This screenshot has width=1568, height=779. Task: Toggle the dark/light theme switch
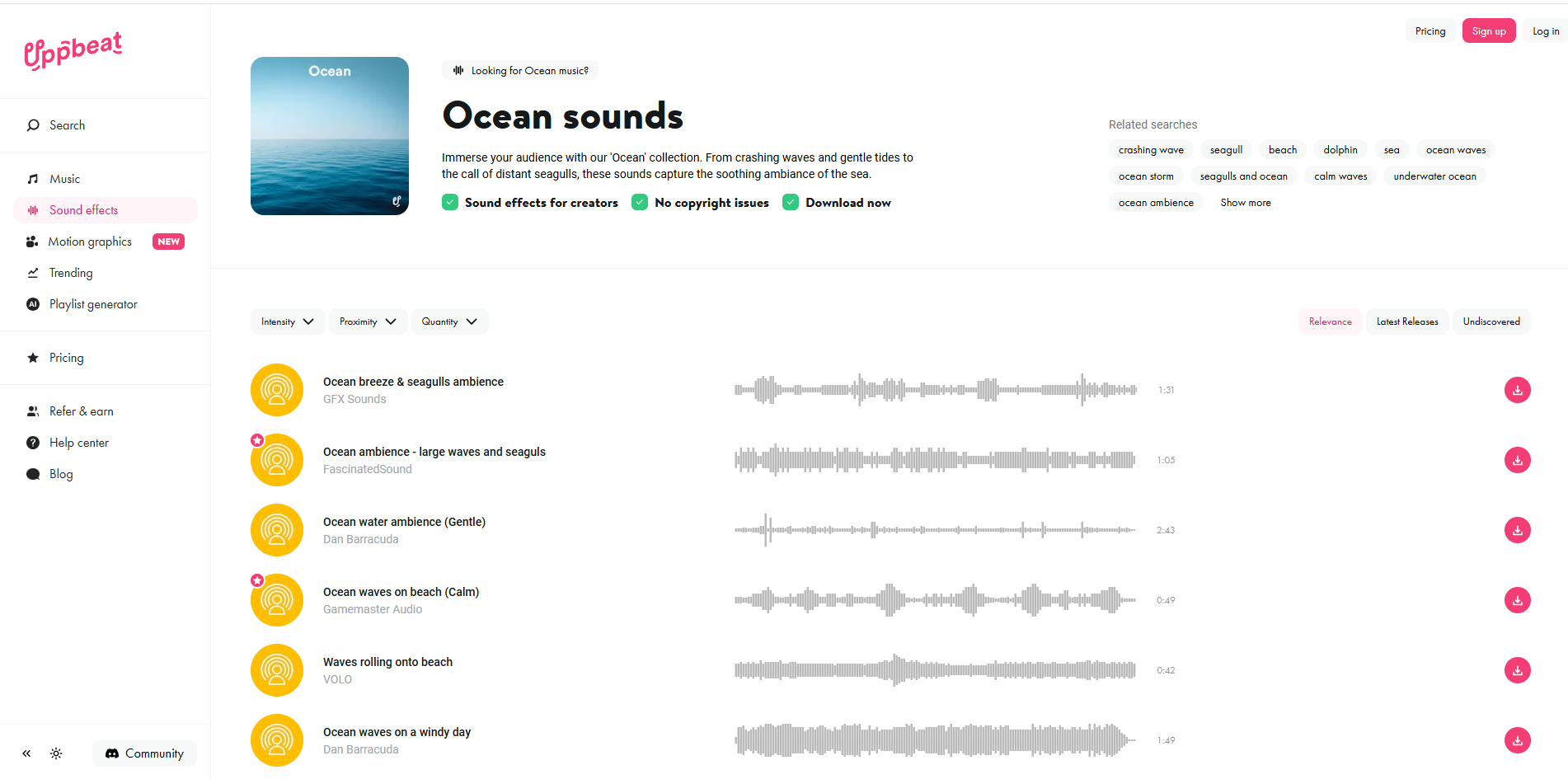[56, 753]
